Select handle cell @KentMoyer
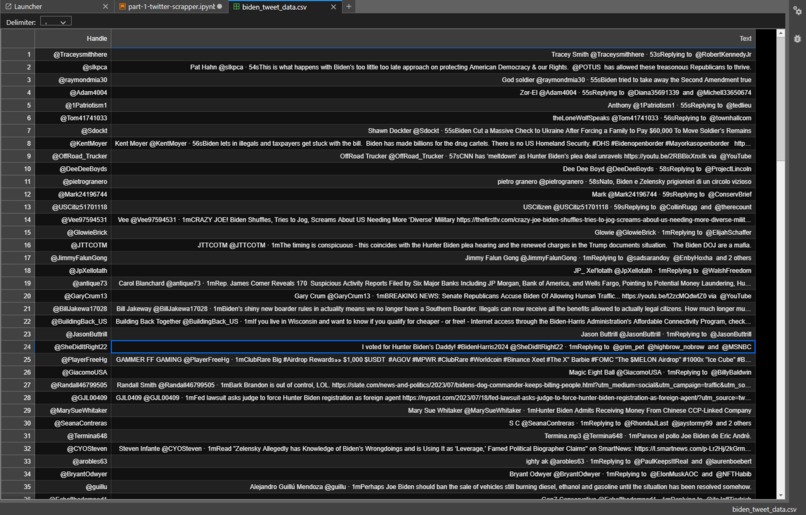Image resolution: width=806 pixels, height=515 pixels. point(73,143)
